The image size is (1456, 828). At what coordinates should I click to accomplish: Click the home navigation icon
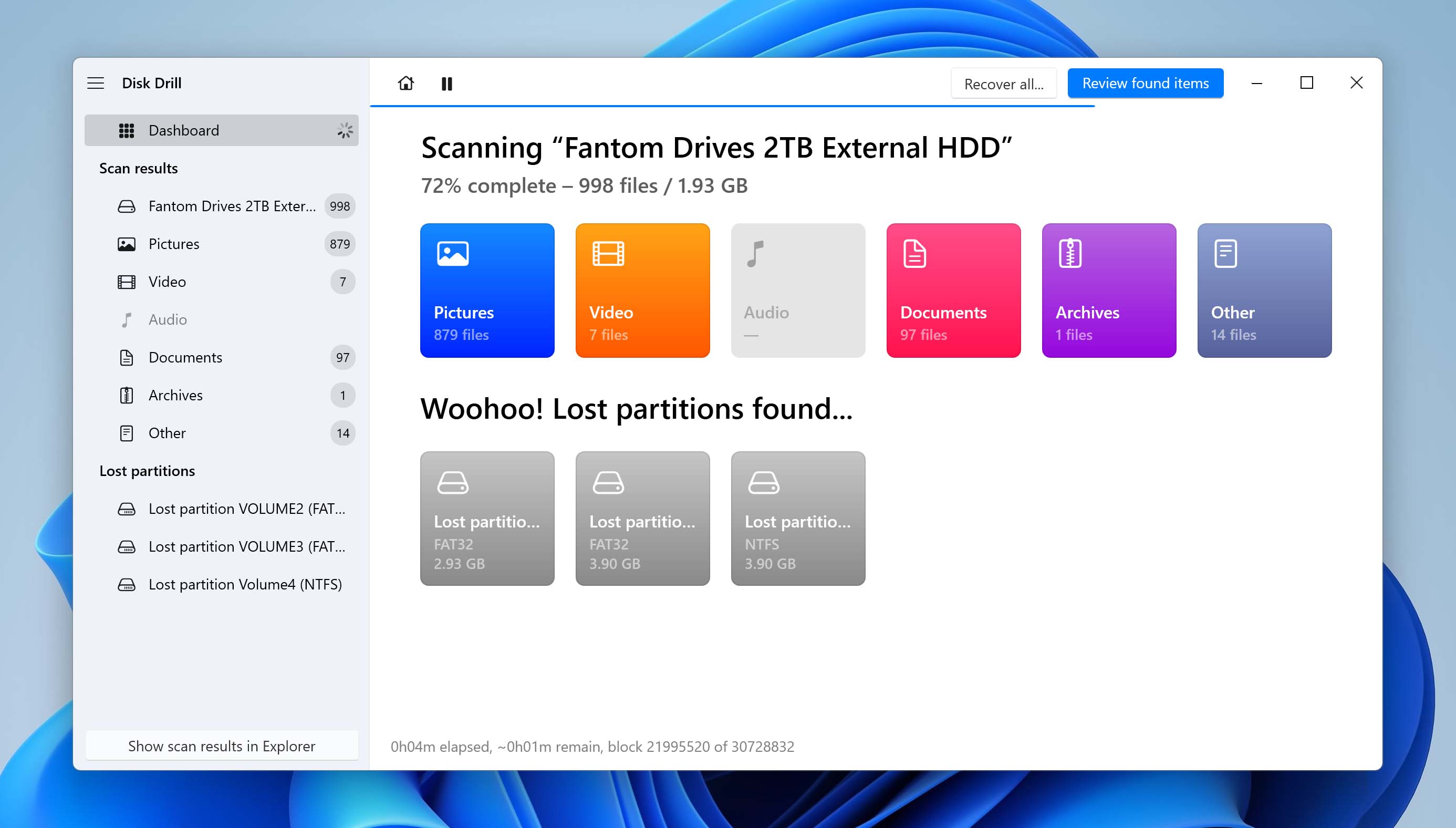click(x=405, y=82)
